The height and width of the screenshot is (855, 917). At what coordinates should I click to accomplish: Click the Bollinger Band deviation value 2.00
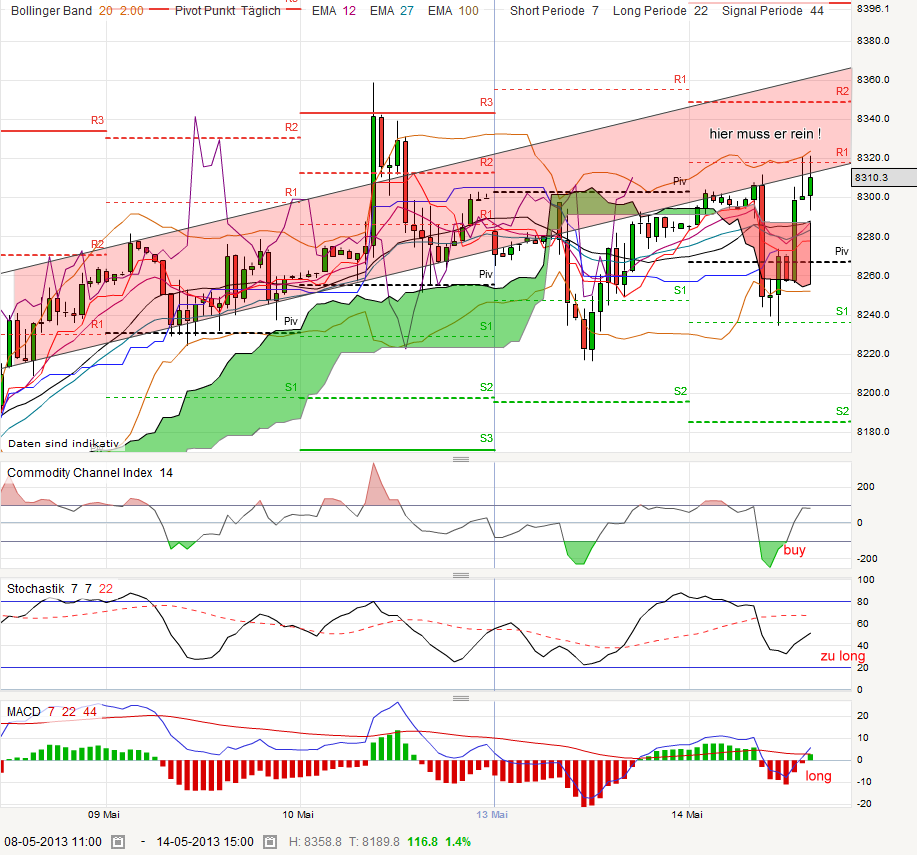(x=132, y=11)
